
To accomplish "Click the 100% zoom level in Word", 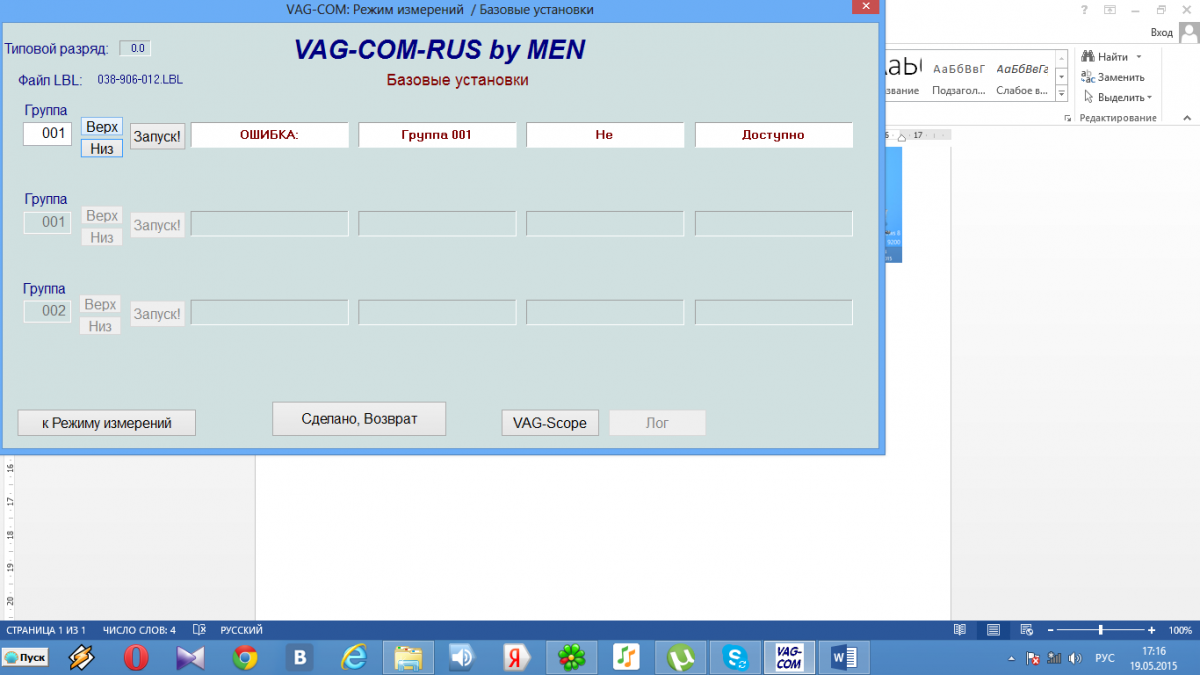I will [1180, 630].
